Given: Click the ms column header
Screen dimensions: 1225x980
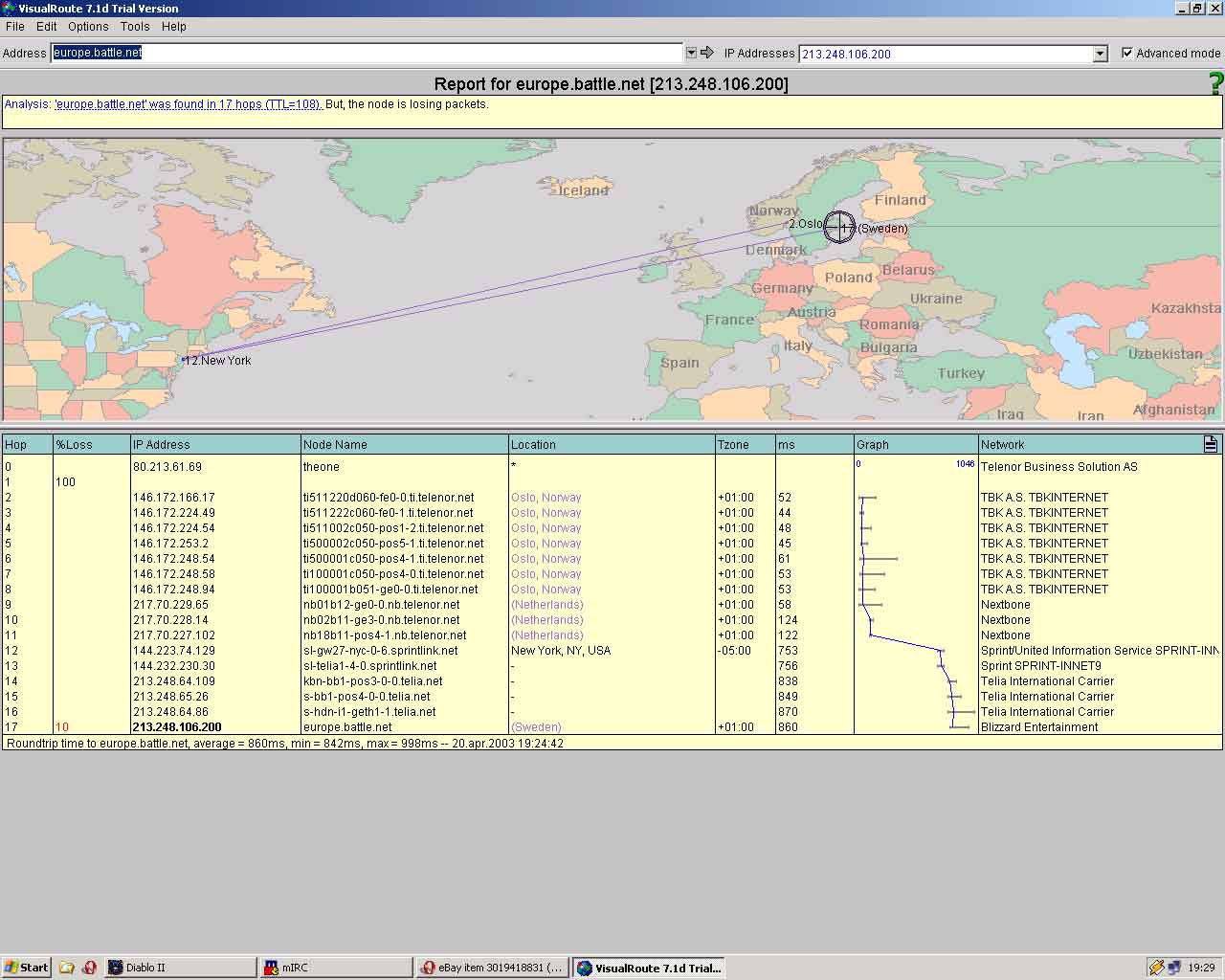Looking at the screenshot, I should click(813, 444).
